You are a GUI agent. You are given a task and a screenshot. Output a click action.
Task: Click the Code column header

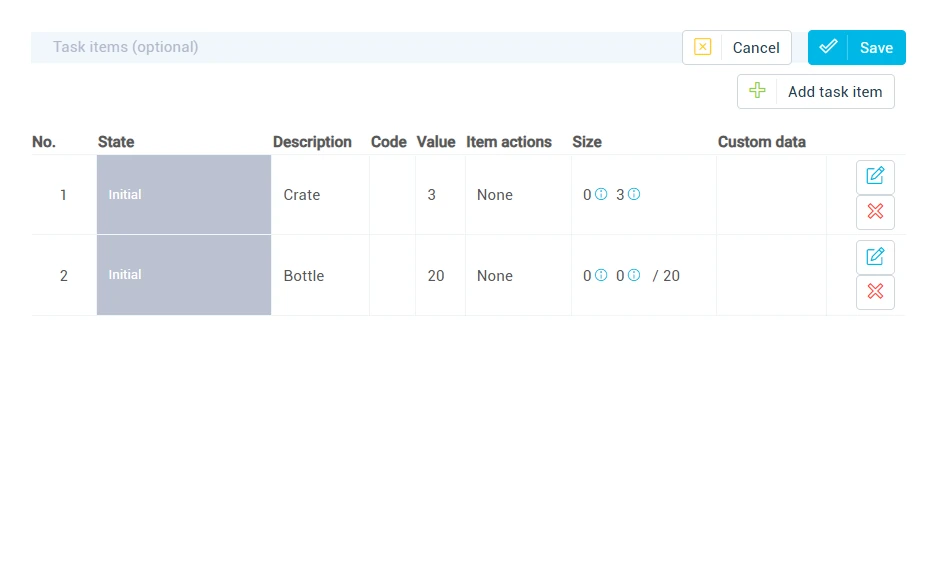pyautogui.click(x=389, y=142)
